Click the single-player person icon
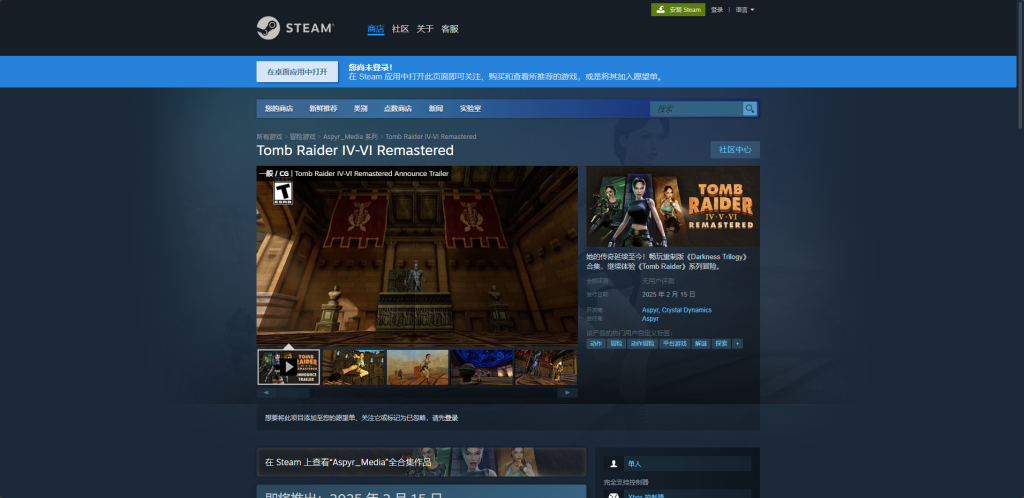Screen dimensions: 1024x498 tap(613, 464)
